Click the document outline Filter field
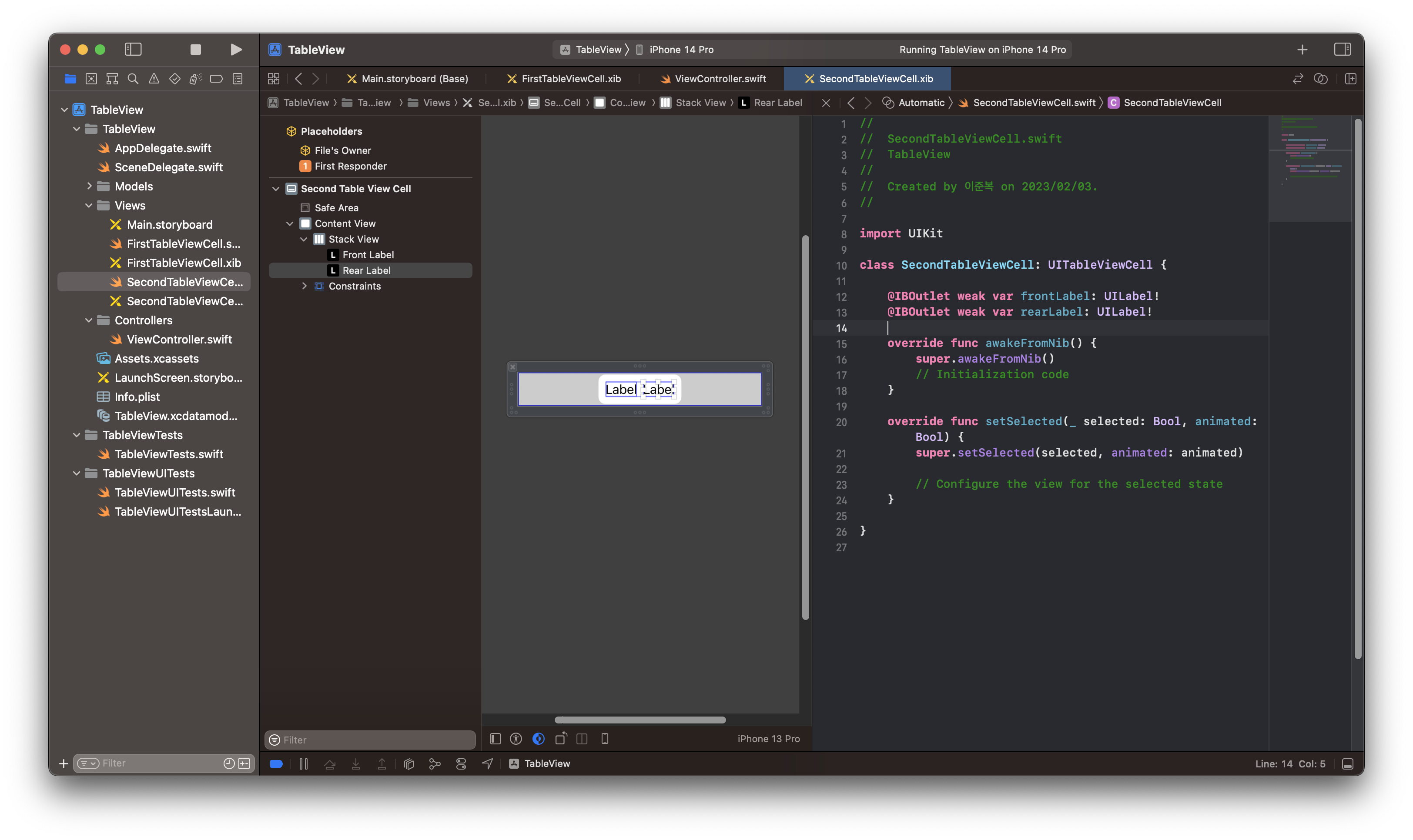Image resolution: width=1413 pixels, height=840 pixels. click(x=374, y=740)
